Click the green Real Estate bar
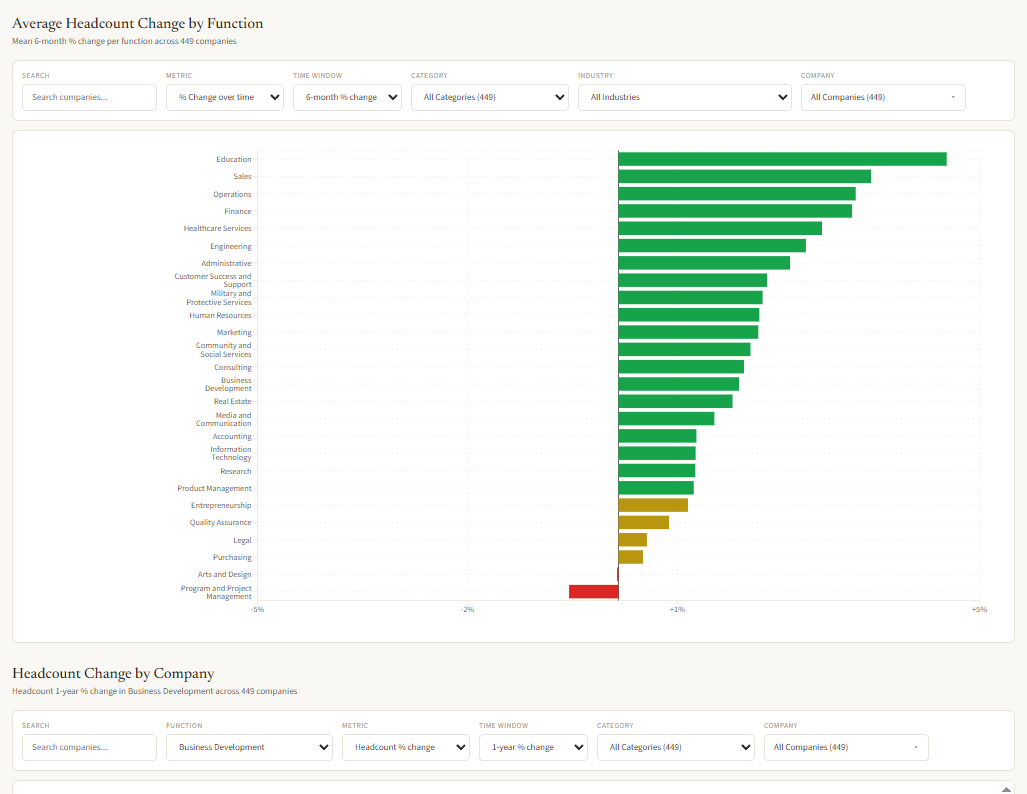Image resolution: width=1027 pixels, height=794 pixels. 675,402
